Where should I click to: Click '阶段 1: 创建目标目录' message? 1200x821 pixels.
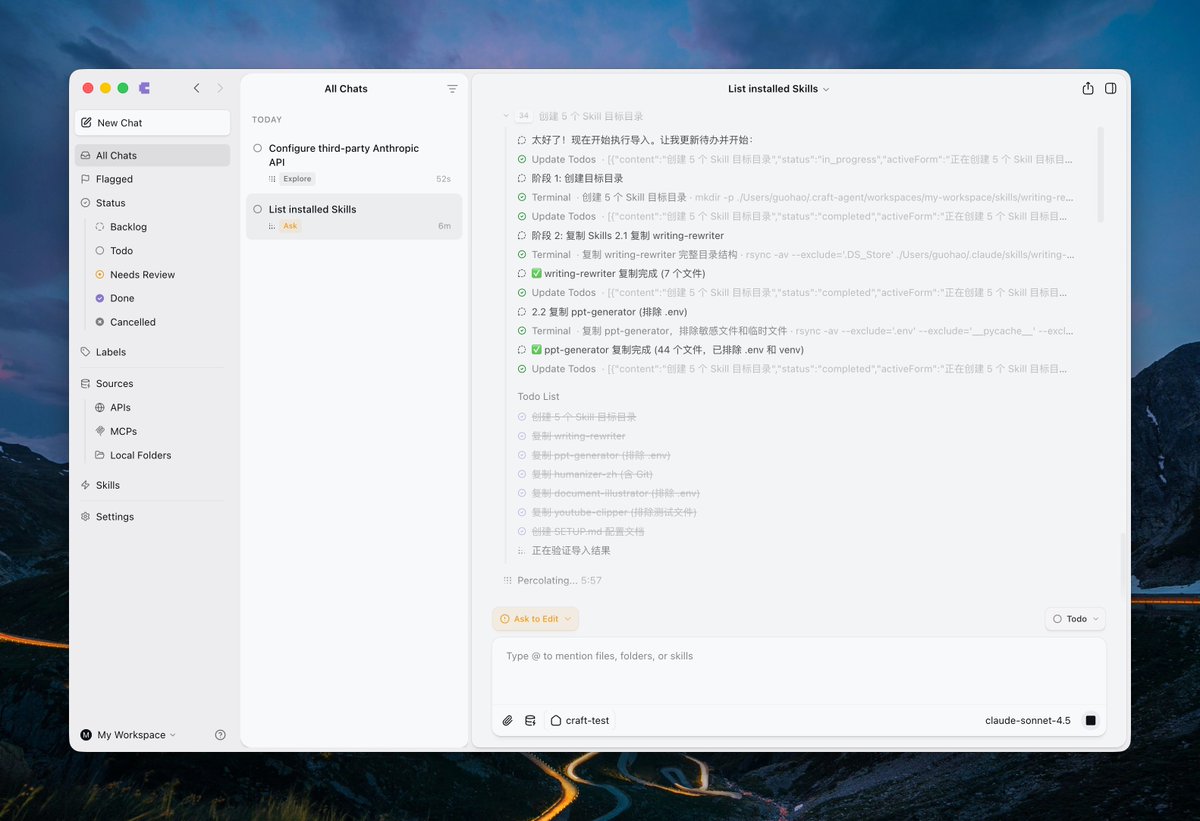click(579, 178)
